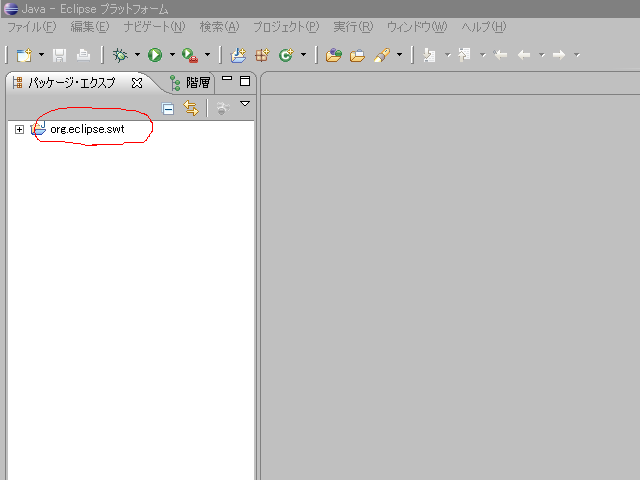Select the パッケージ・エクスプ tab
640x480 pixels.
coord(71,83)
